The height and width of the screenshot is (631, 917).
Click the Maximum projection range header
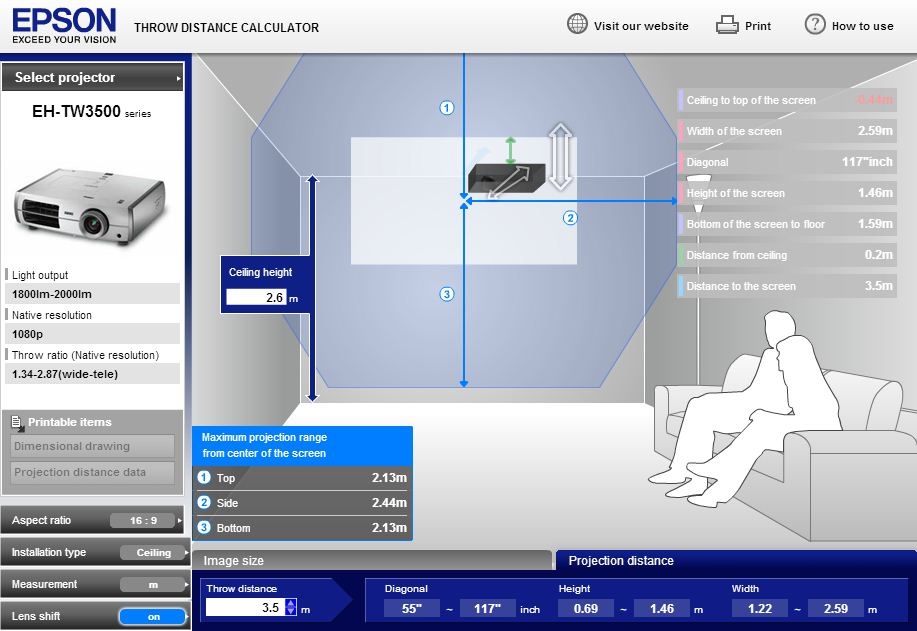click(x=302, y=445)
